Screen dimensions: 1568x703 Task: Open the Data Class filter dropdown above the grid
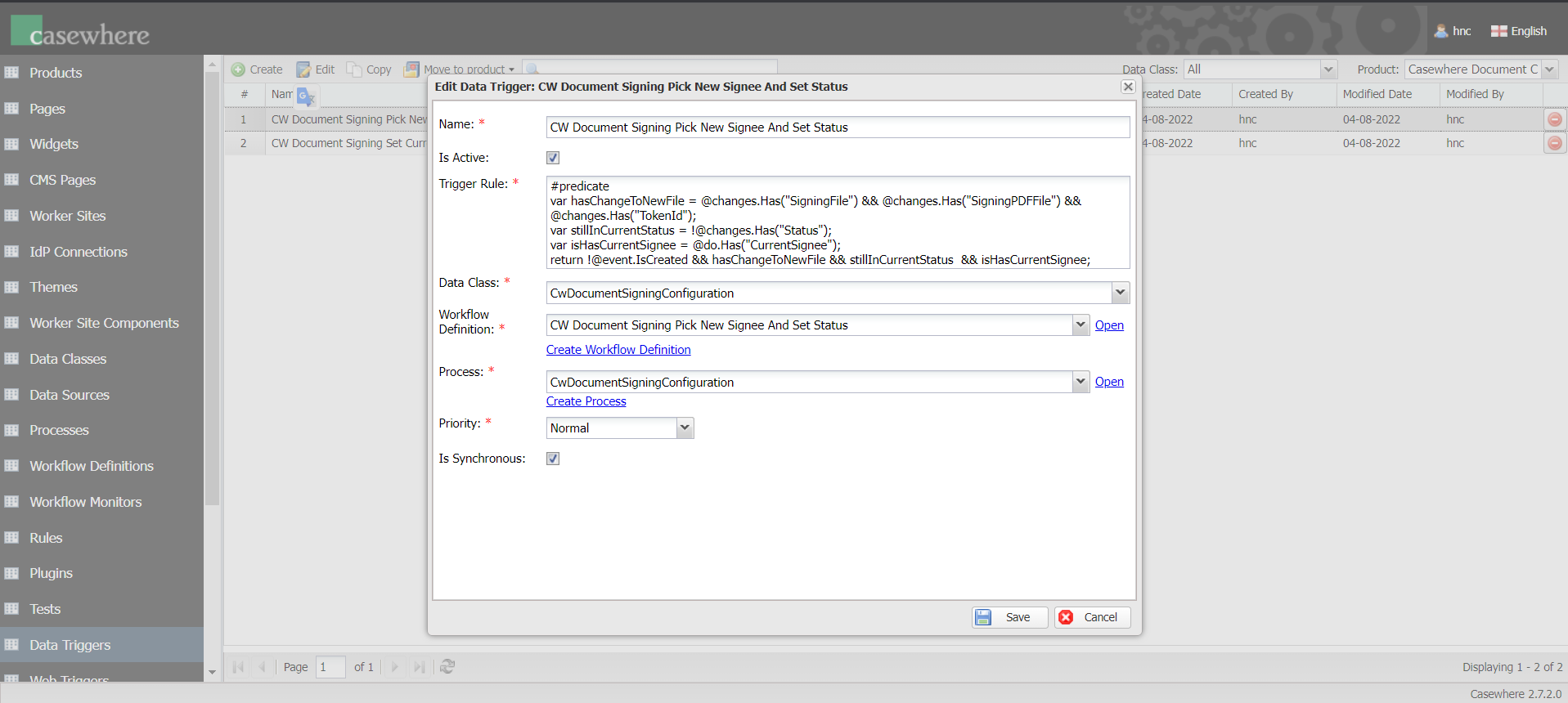pos(1328,69)
